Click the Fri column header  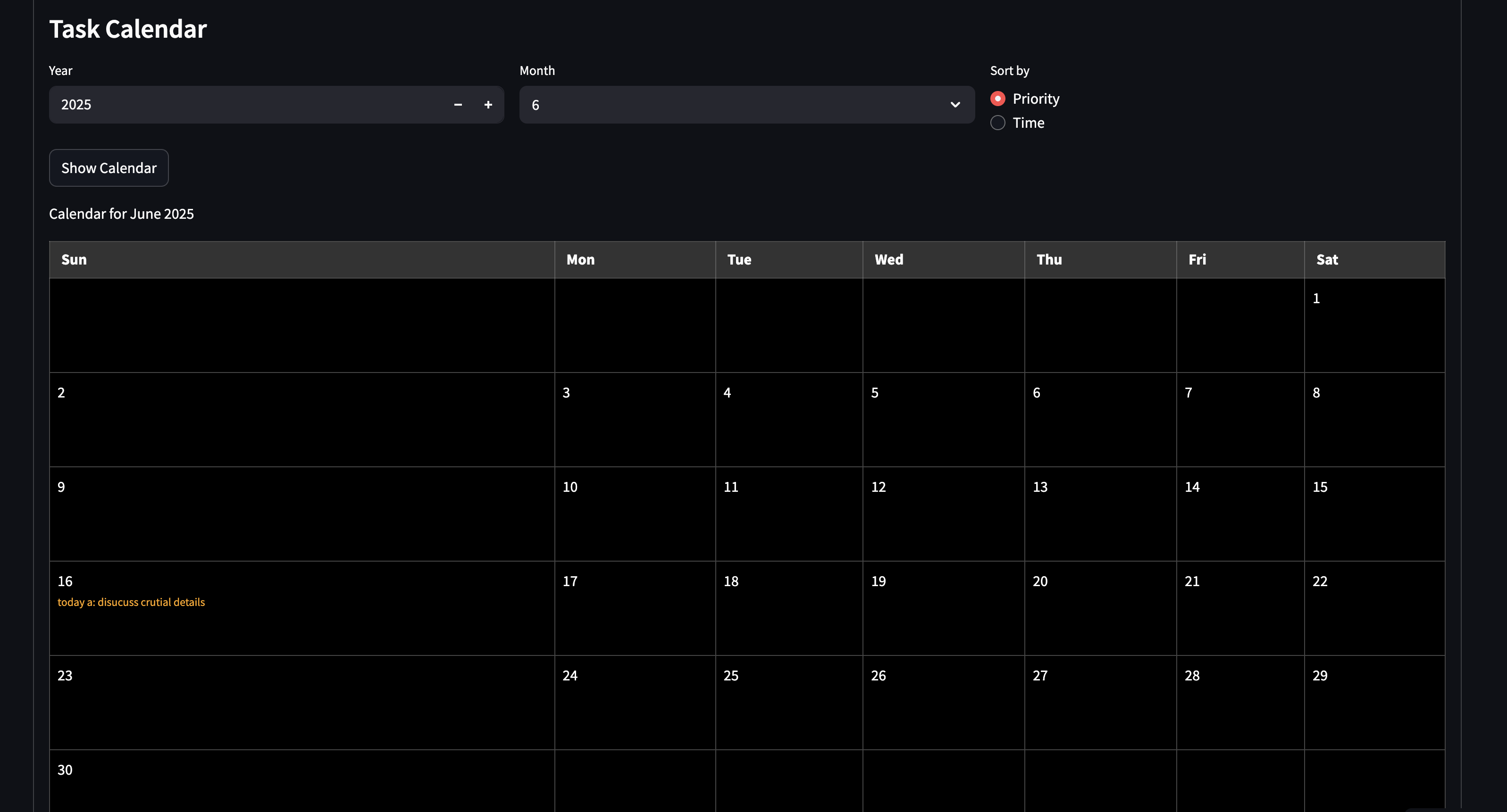tap(1197, 259)
